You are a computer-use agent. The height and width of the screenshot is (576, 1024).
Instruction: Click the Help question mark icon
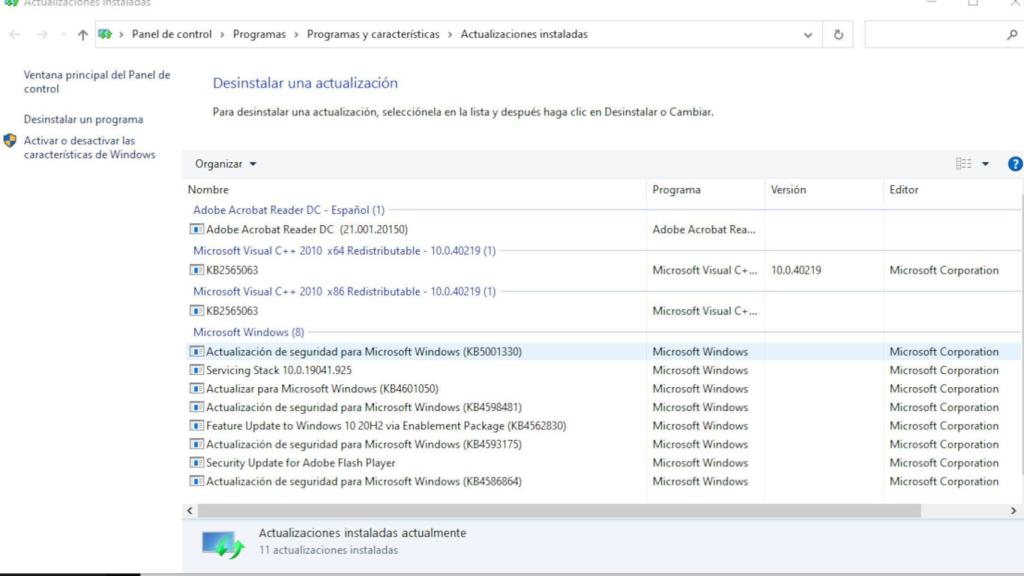point(1016,163)
